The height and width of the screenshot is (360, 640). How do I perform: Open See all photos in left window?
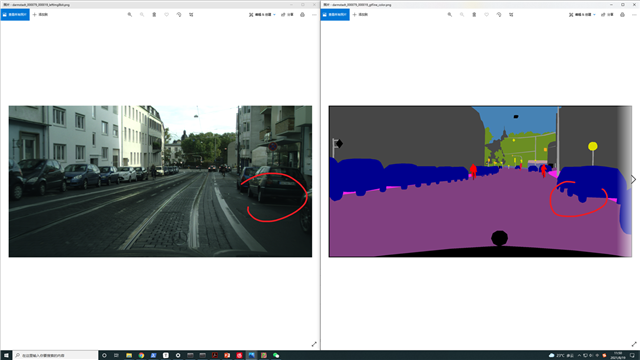(15, 15)
